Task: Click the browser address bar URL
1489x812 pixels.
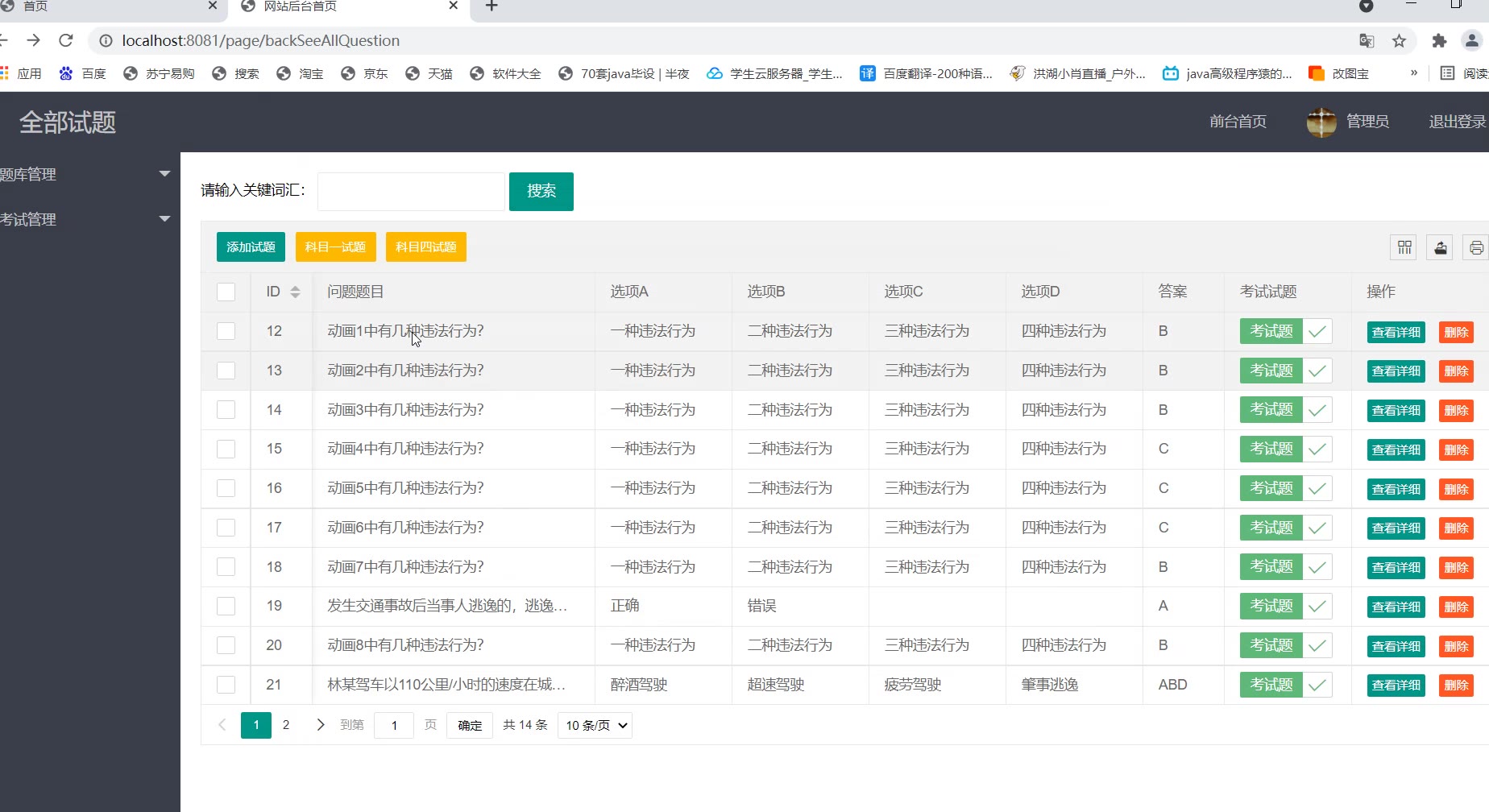Action: point(260,40)
